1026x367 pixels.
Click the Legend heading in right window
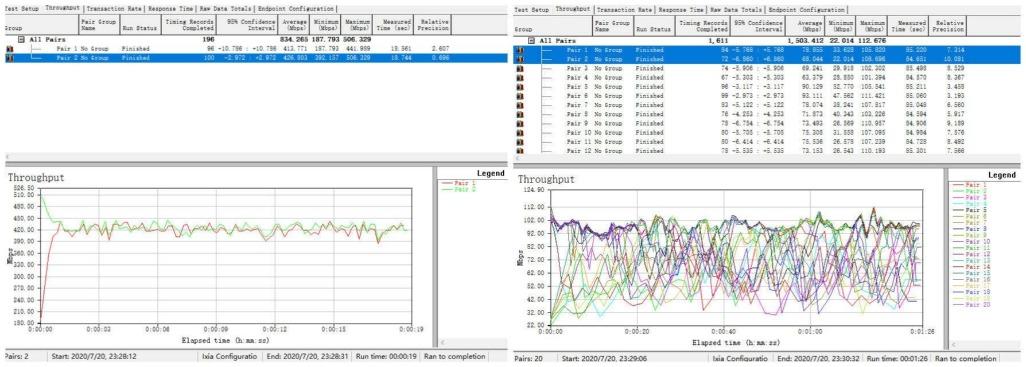(1001, 175)
